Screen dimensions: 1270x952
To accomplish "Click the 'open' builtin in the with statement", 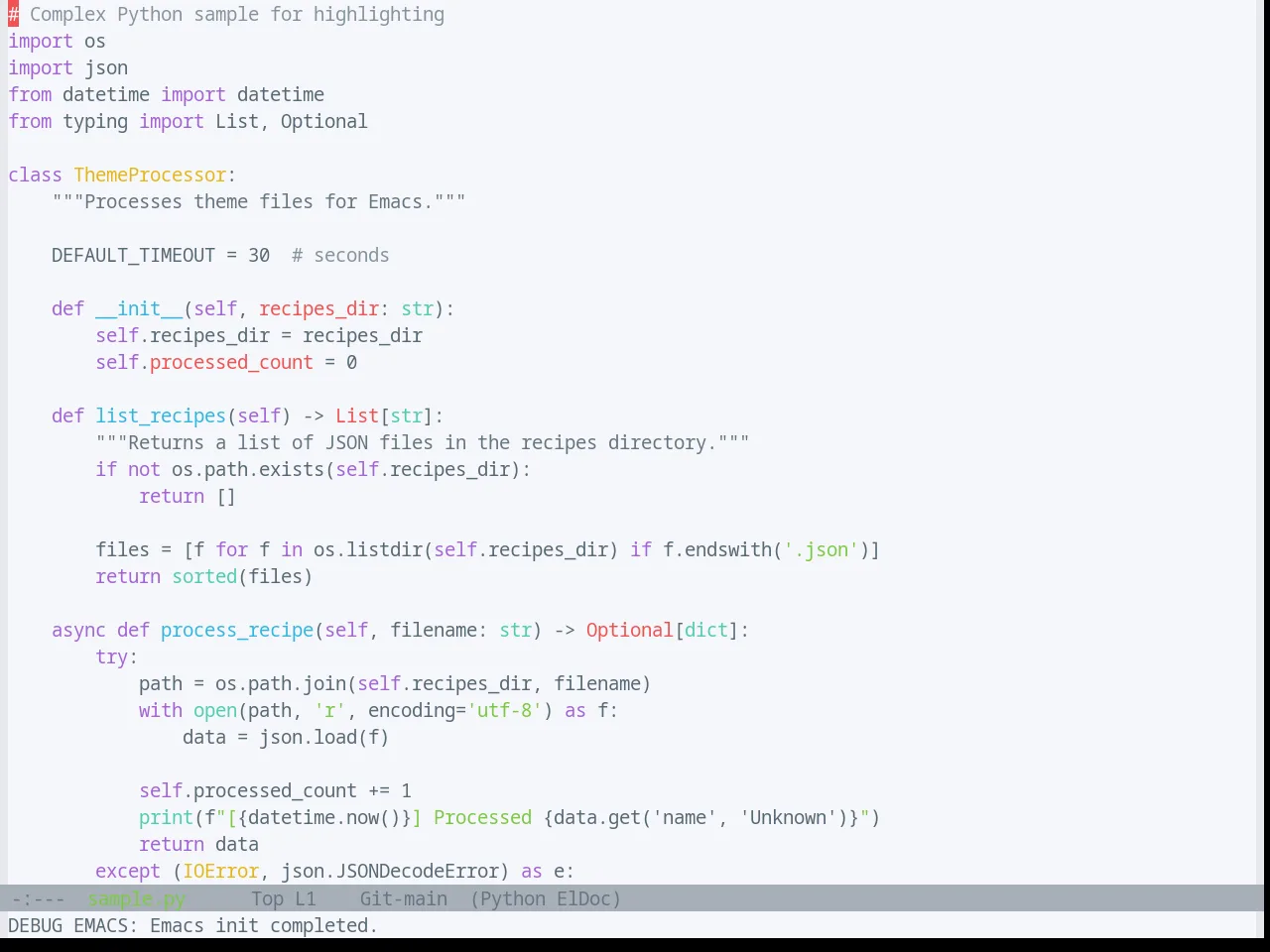I will (215, 710).
